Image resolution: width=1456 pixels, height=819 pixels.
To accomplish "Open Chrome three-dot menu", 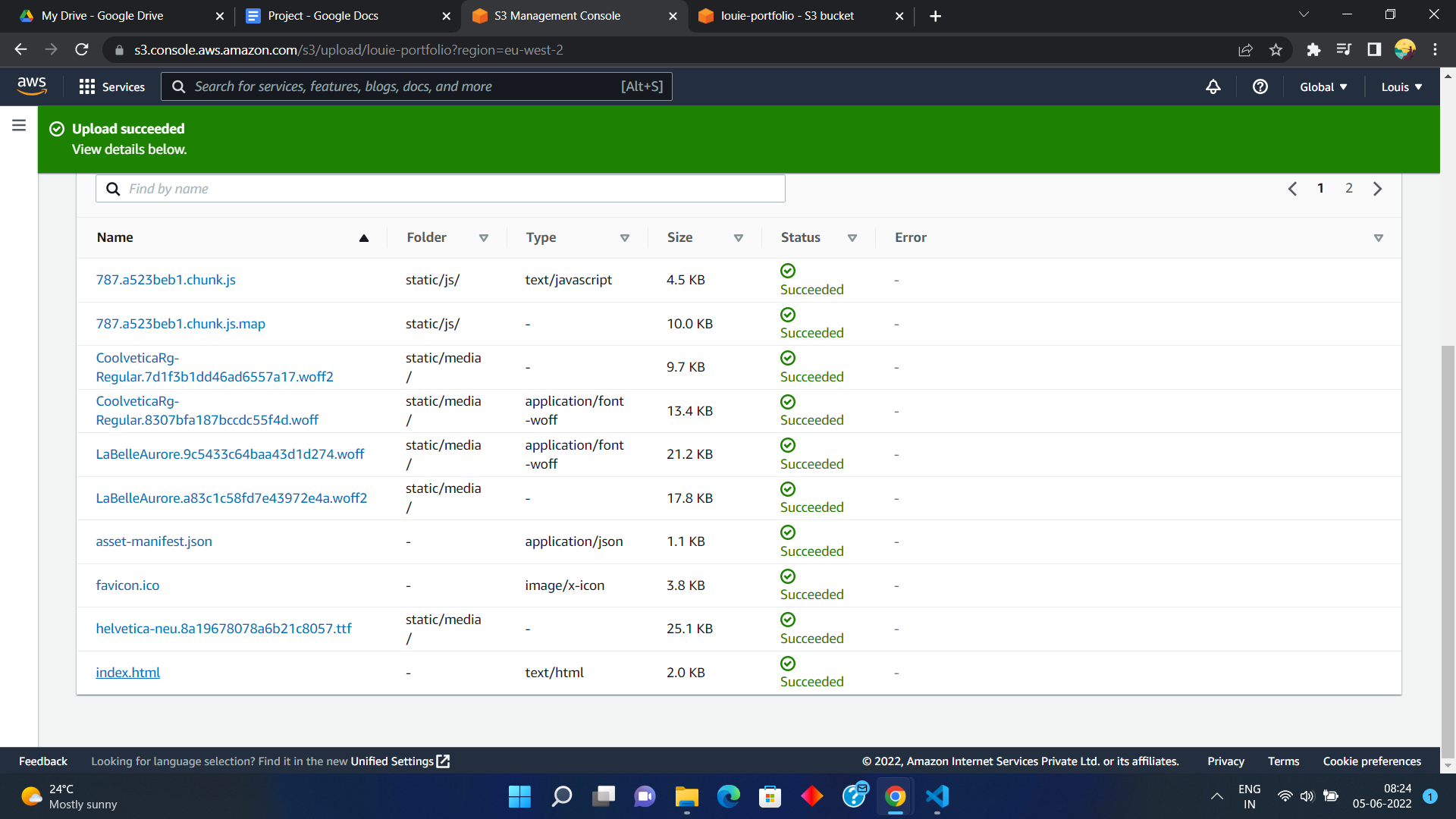I will tap(1435, 50).
